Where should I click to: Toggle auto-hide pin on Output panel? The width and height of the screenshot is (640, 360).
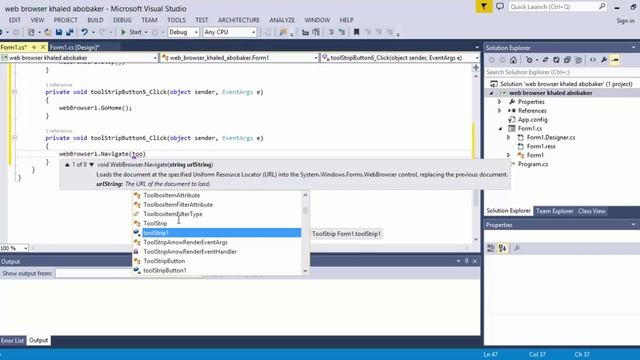coord(467,261)
